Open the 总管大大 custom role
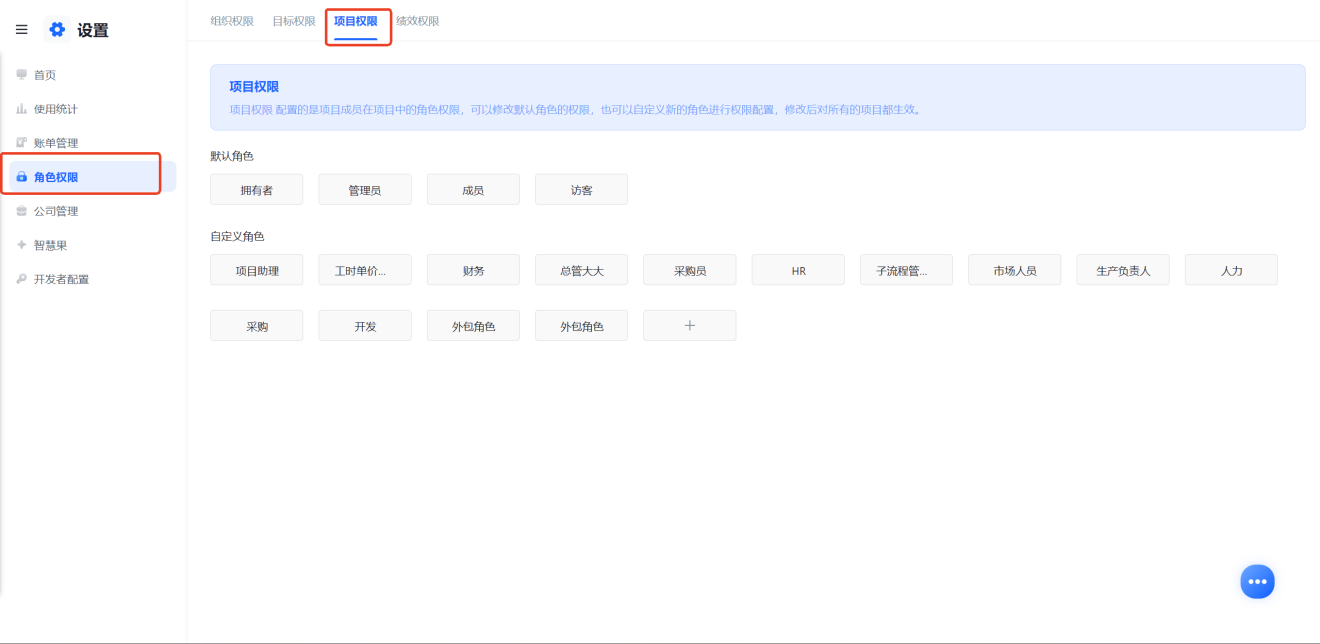 tap(582, 270)
